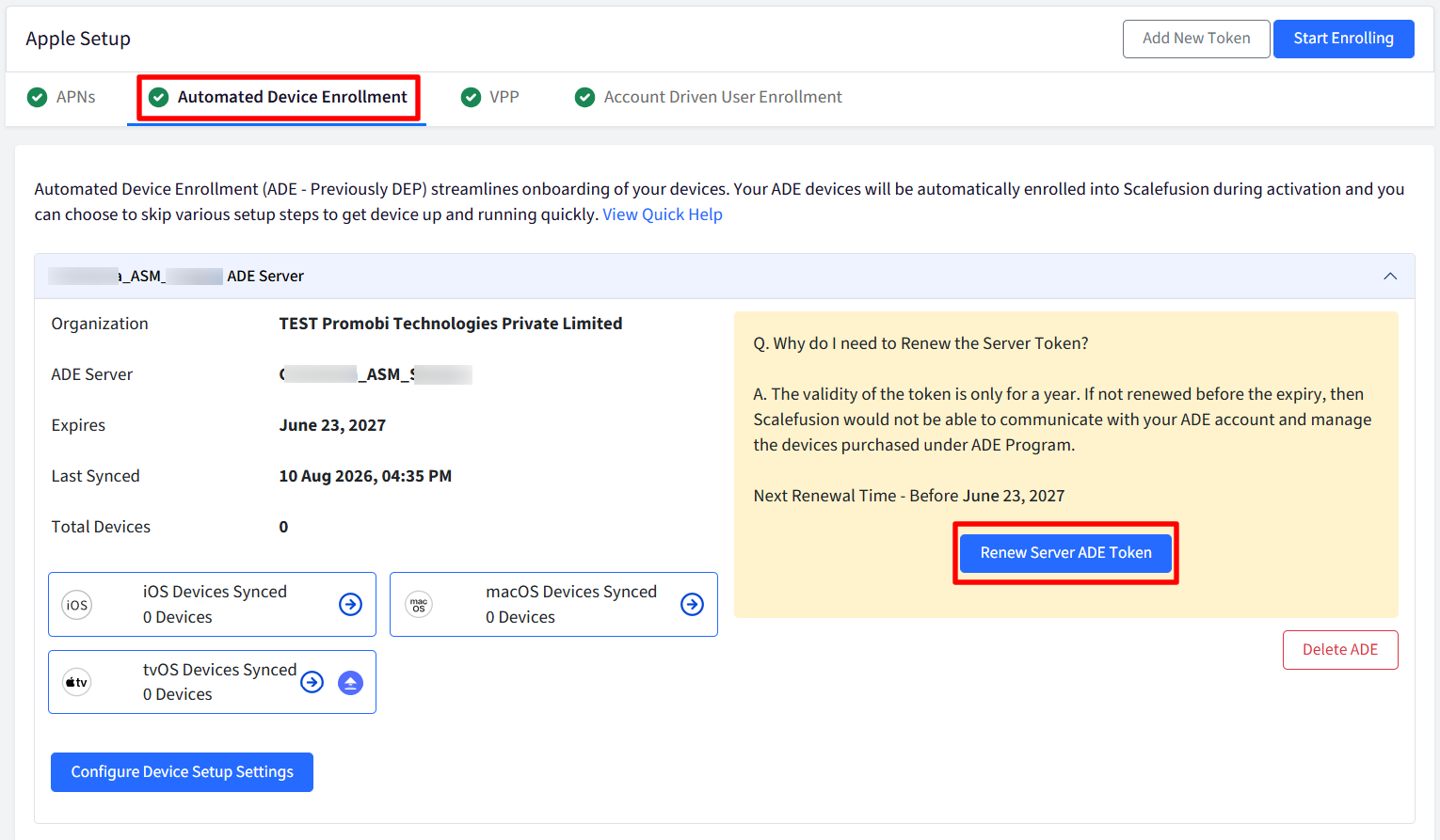This screenshot has height=840, width=1440.
Task: Click the Total Devices value 0
Action: click(x=283, y=527)
